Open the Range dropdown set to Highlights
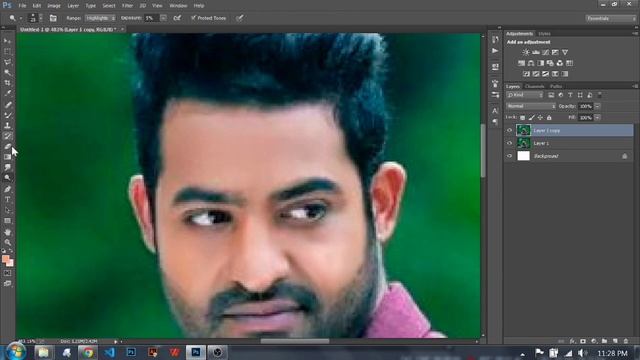 [x=100, y=18]
